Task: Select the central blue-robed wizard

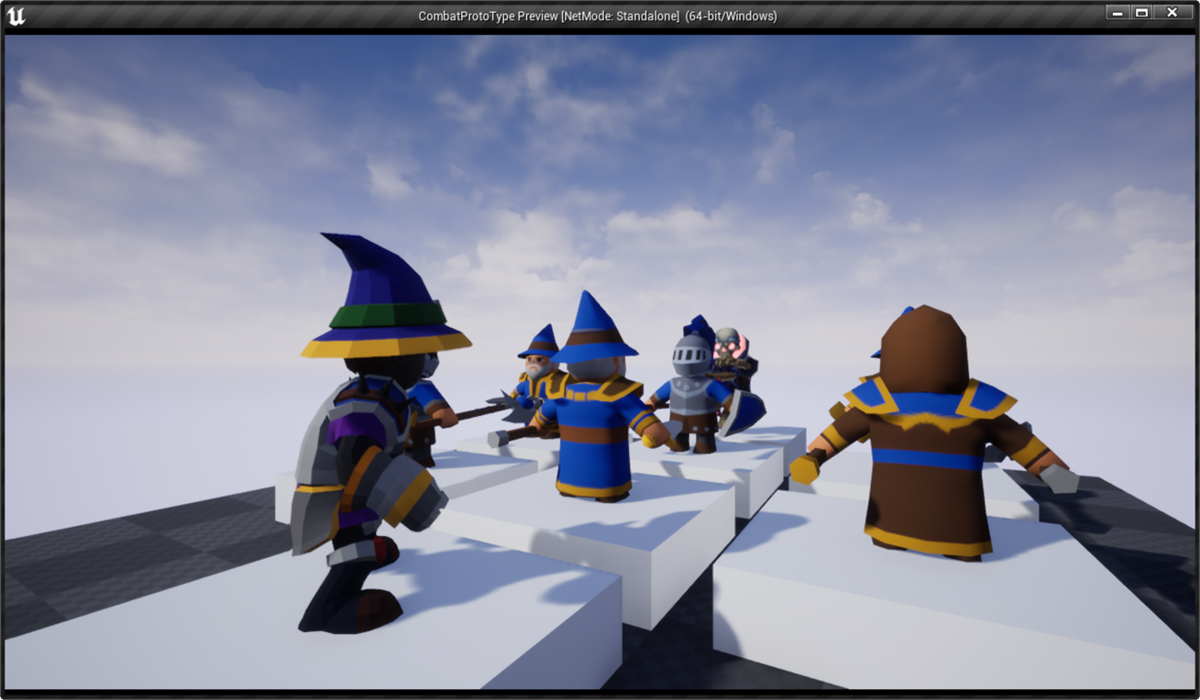Action: pos(597,397)
